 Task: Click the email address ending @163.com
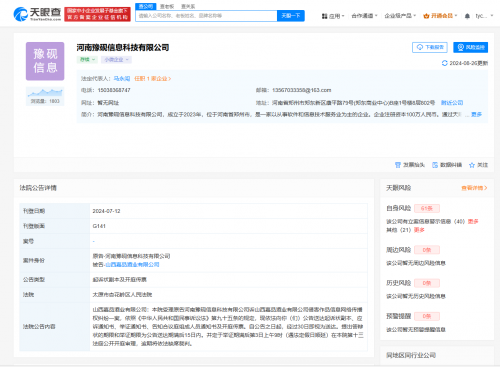pos(302,90)
